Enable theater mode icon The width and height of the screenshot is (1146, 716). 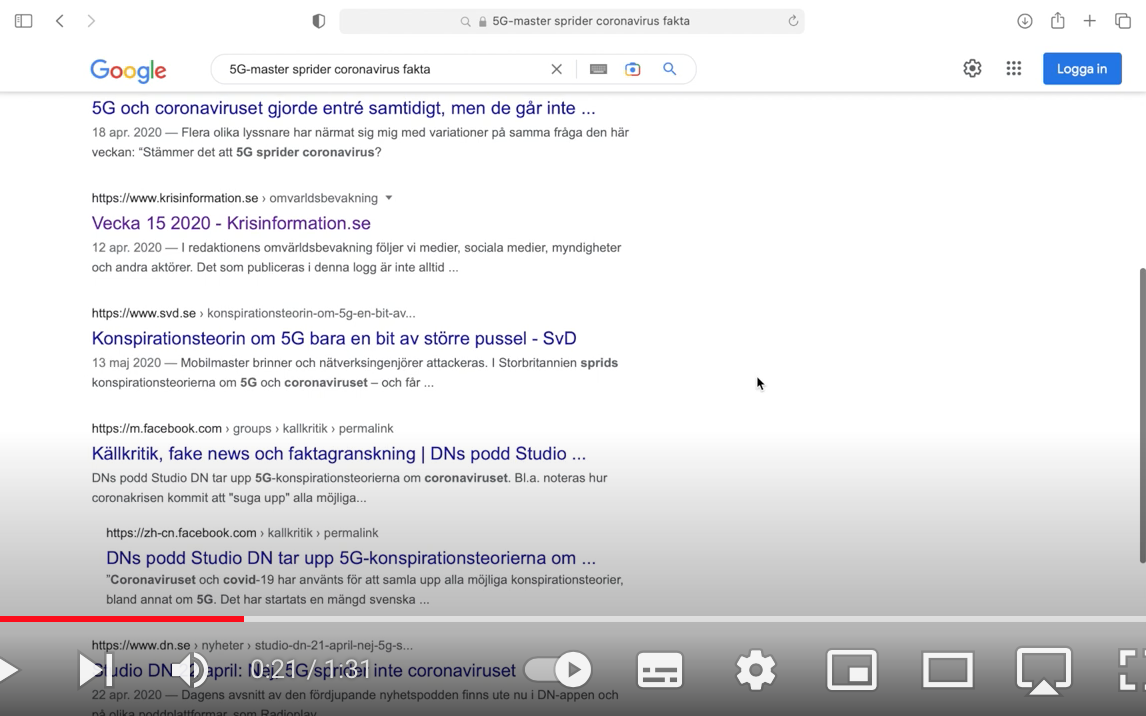948,670
